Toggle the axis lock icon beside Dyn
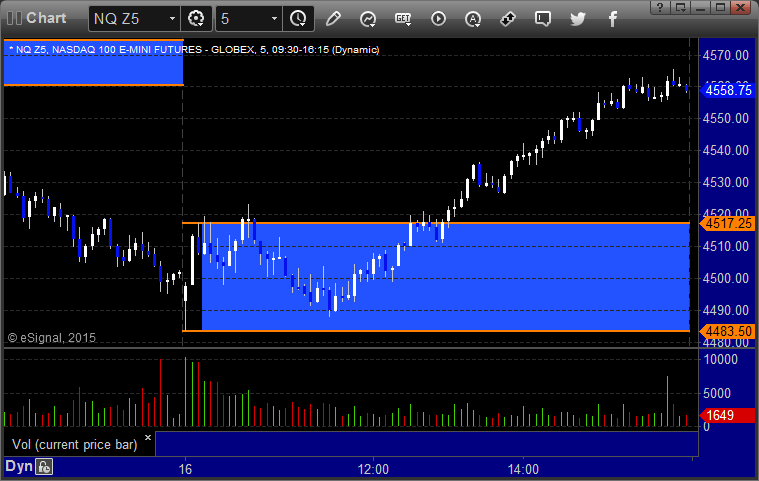Viewport: 759px width, 481px height. [44, 467]
